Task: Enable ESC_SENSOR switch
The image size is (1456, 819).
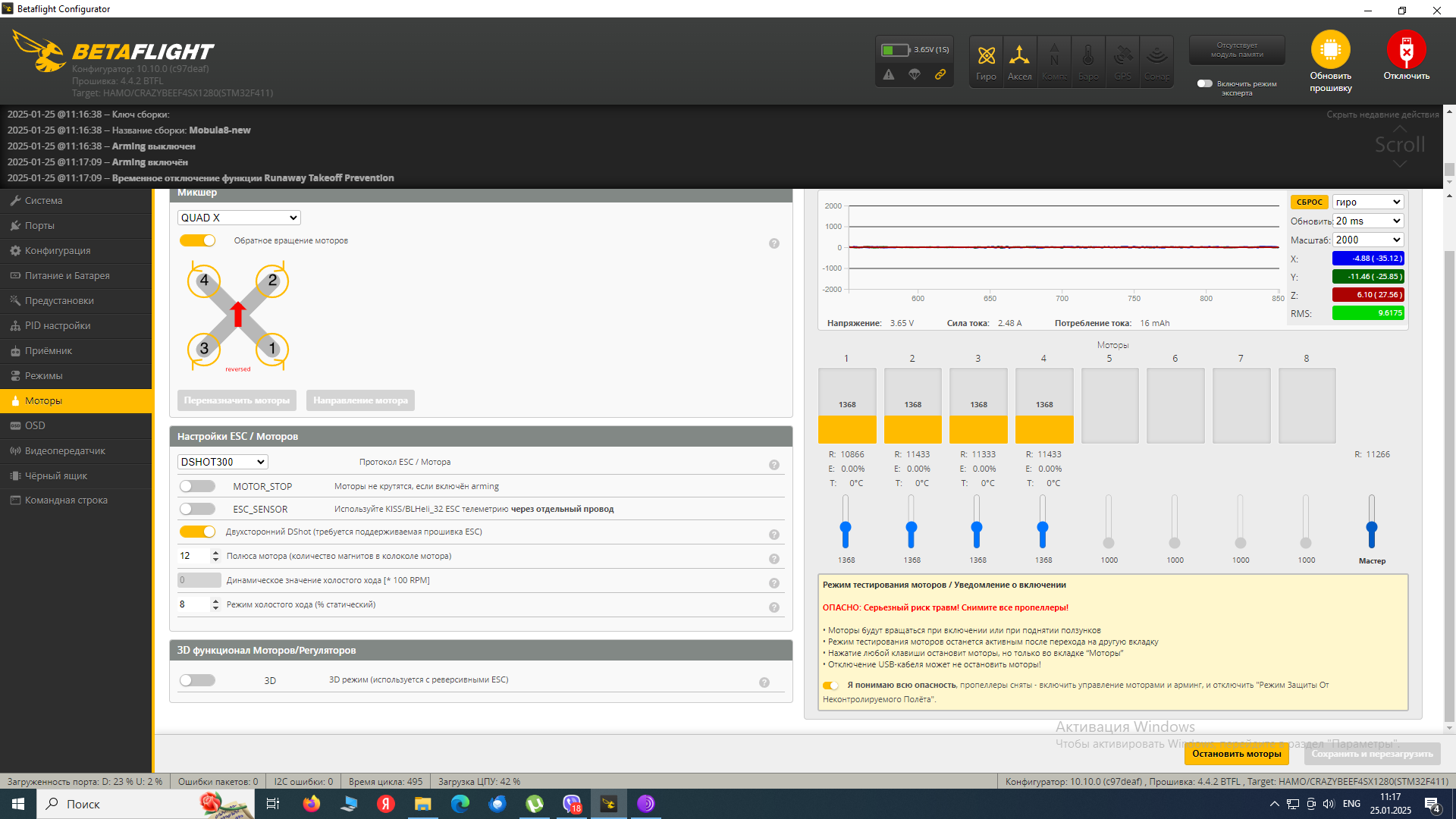Action: tap(197, 509)
